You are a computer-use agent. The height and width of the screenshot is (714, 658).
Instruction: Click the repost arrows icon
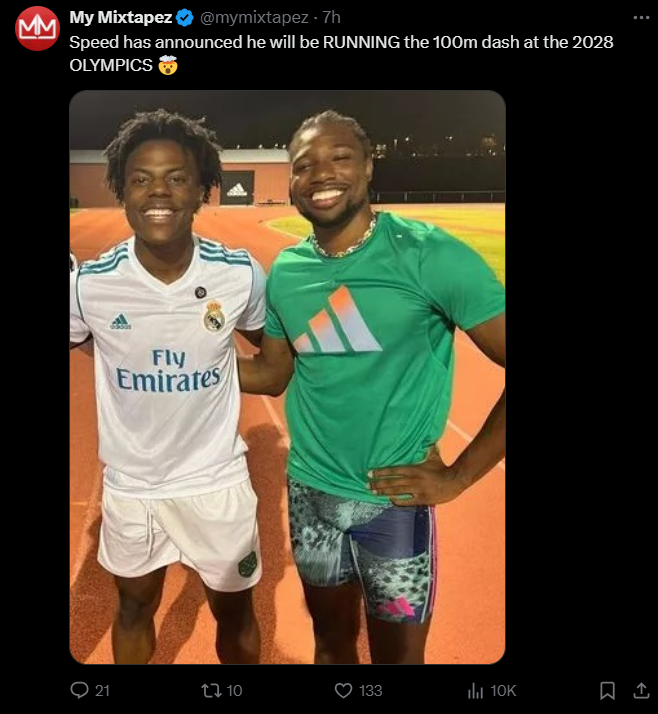[209, 690]
